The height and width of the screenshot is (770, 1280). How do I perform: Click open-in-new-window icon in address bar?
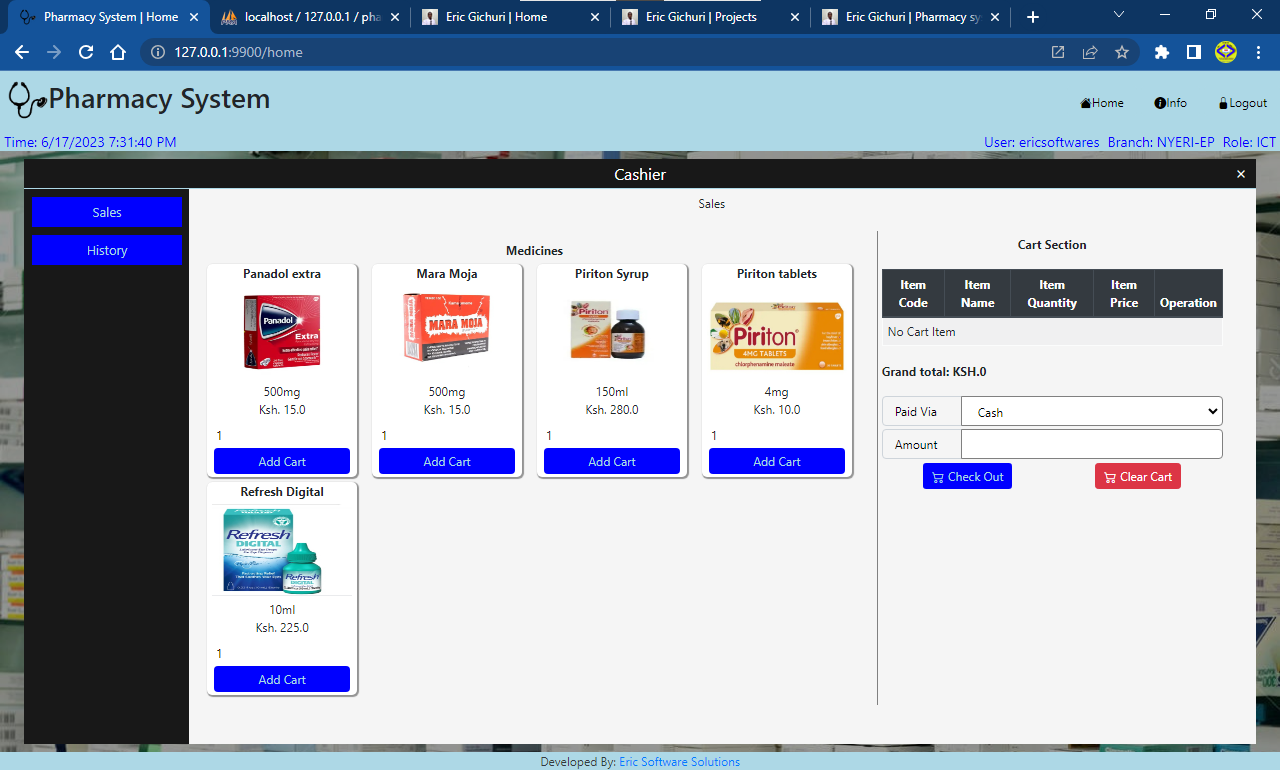coord(1058,52)
